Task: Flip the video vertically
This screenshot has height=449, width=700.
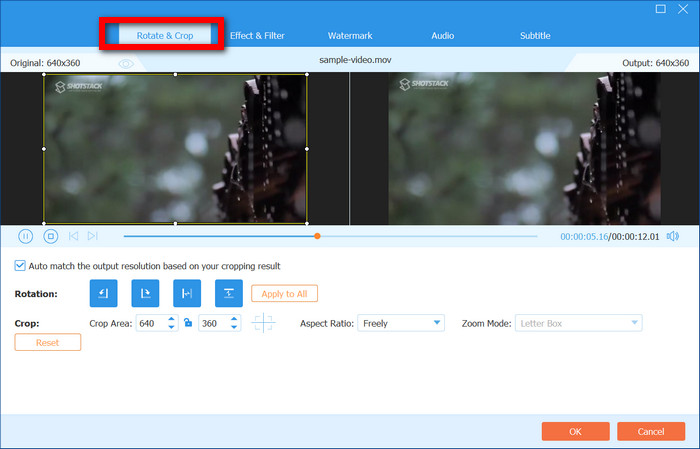Action: 229,293
